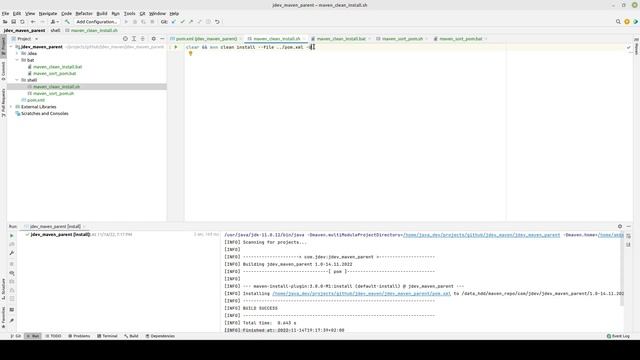Open the TODO tool window
Viewport: 640px width, 360px height.
53,336
